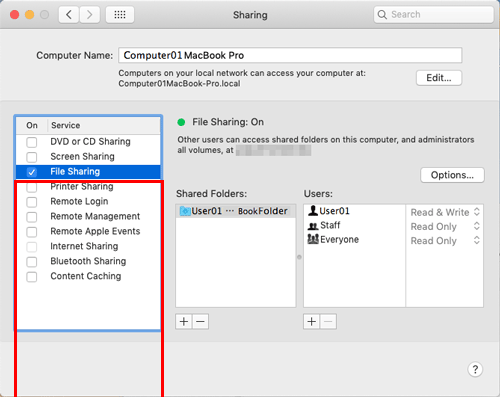The image size is (500, 397).
Task: Enable the Remote Login checkbox
Action: 32,202
